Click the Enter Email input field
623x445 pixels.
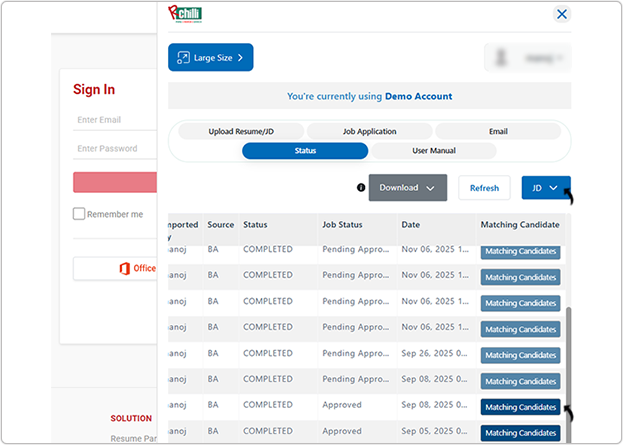pyautogui.click(x=115, y=120)
